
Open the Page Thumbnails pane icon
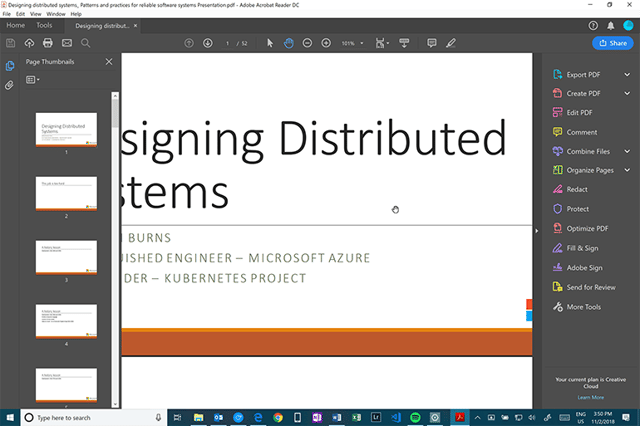10,66
